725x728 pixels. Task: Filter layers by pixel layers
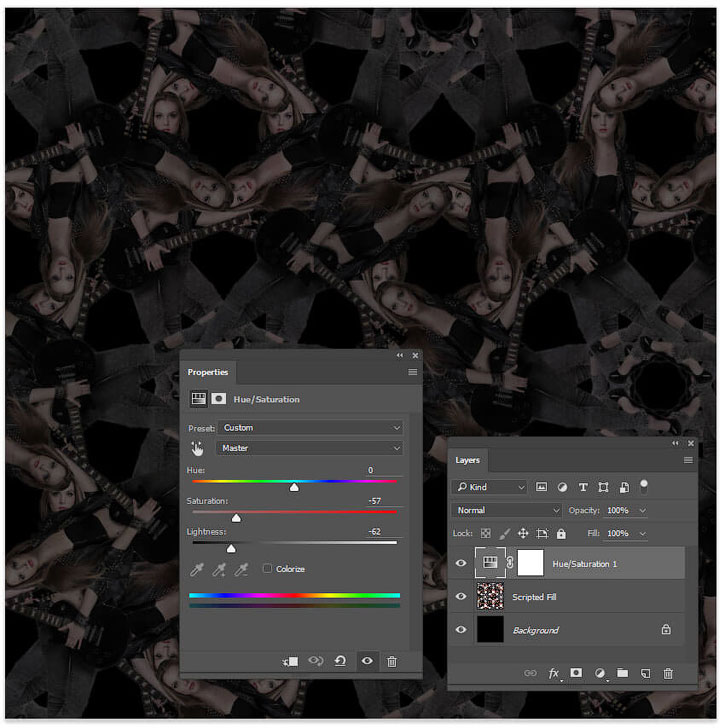click(x=543, y=489)
